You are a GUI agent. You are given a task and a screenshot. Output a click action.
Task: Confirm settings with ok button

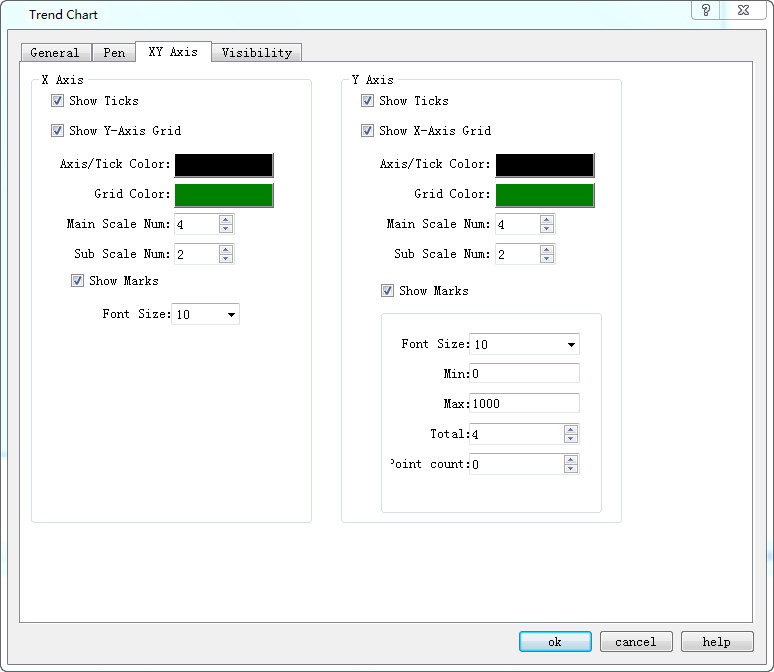(x=555, y=642)
